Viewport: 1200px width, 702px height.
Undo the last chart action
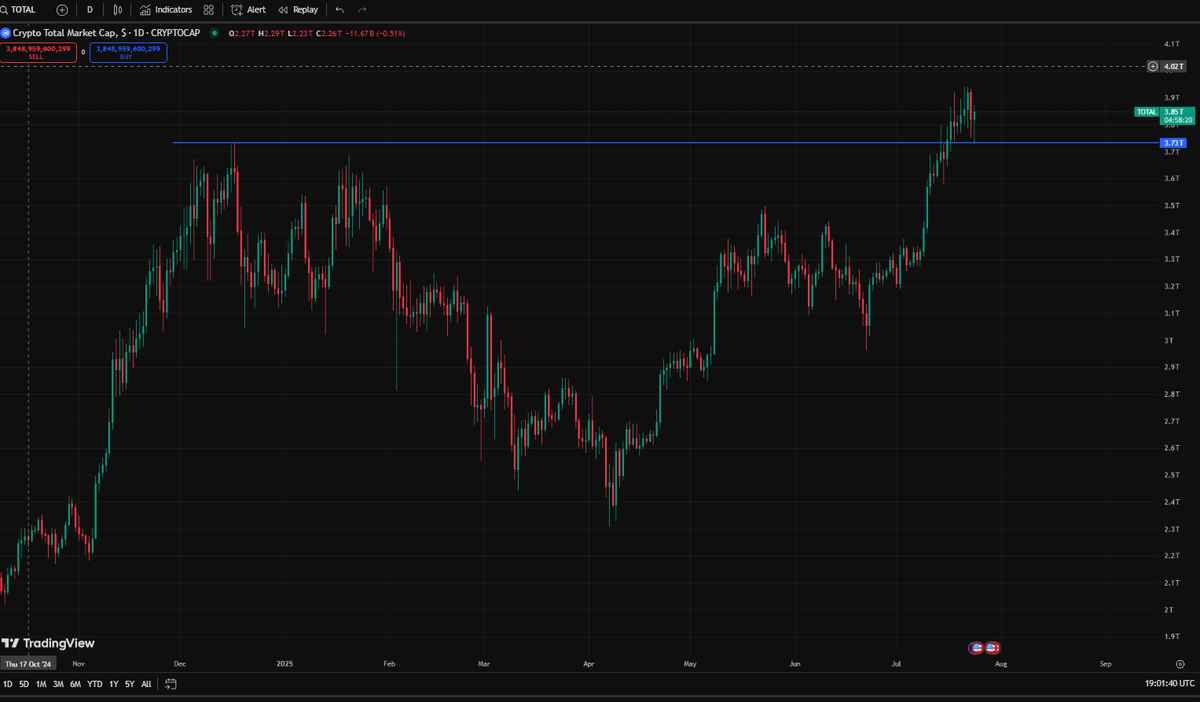click(340, 9)
